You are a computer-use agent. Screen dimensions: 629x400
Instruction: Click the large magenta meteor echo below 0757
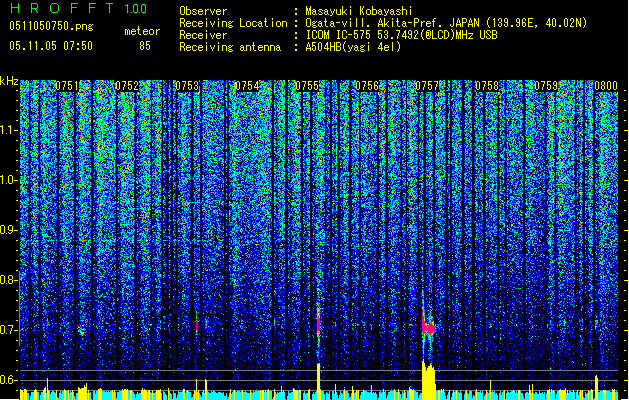tap(428, 327)
